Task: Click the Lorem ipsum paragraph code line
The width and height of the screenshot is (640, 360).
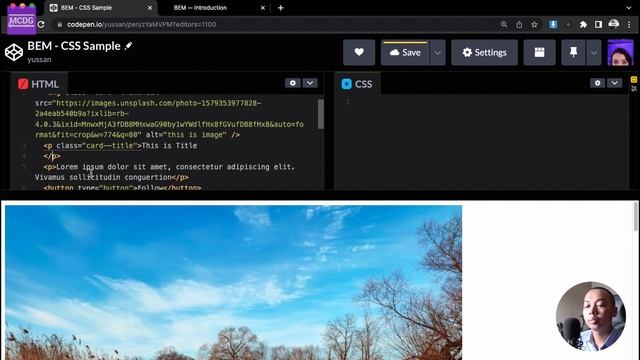Action: tap(165, 172)
